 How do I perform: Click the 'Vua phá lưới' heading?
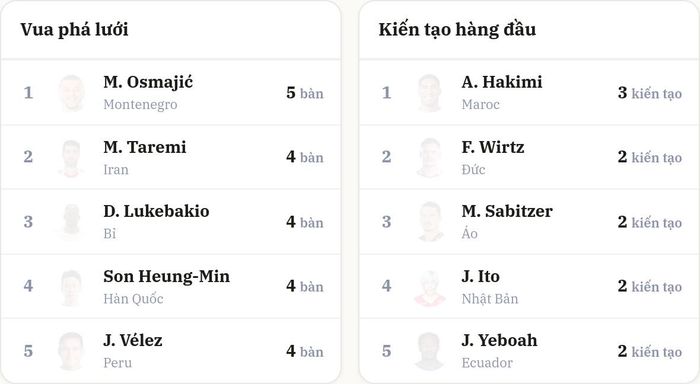pyautogui.click(x=75, y=29)
